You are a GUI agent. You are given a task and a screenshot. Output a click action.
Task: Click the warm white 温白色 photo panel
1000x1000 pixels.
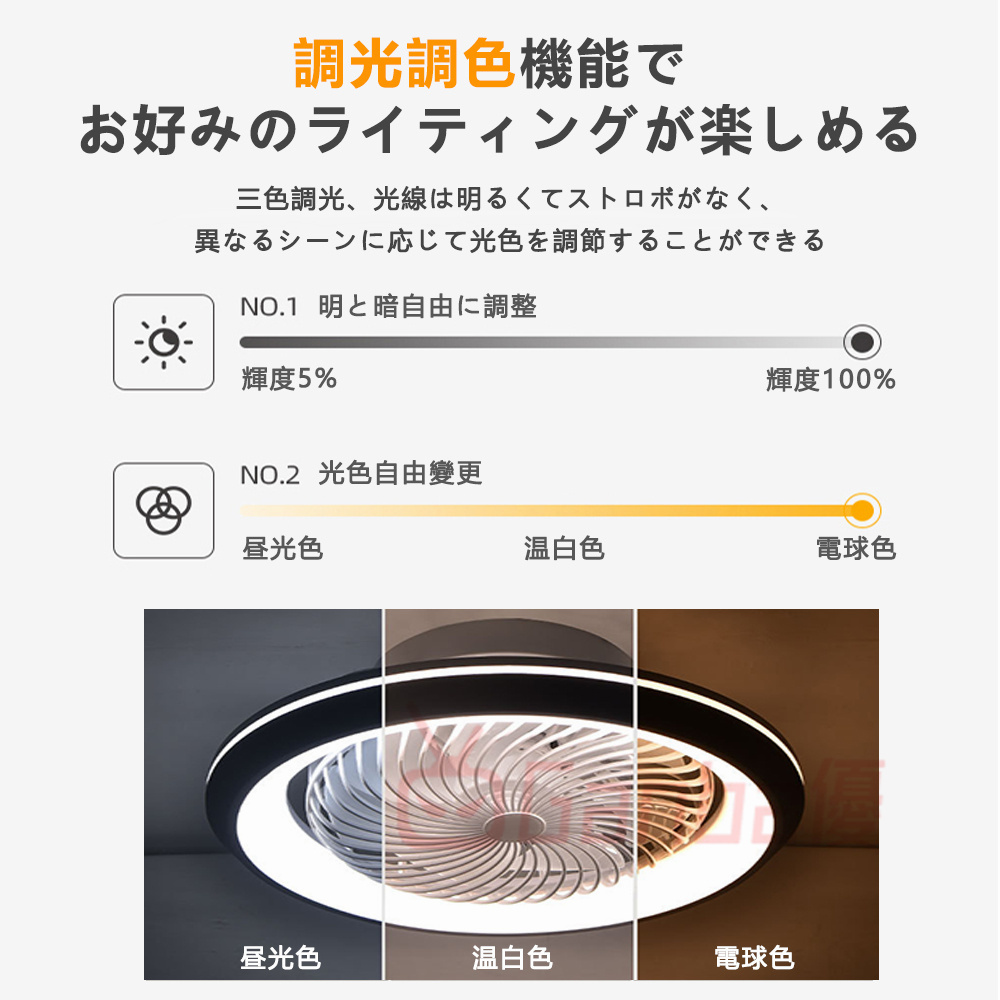(509, 794)
